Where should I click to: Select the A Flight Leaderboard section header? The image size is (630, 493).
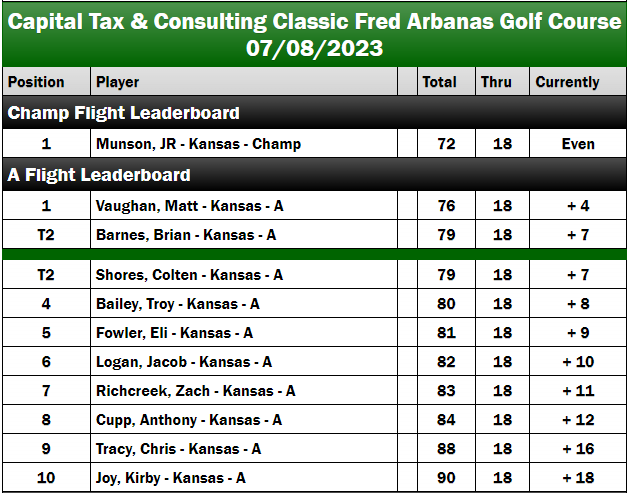coord(315,174)
